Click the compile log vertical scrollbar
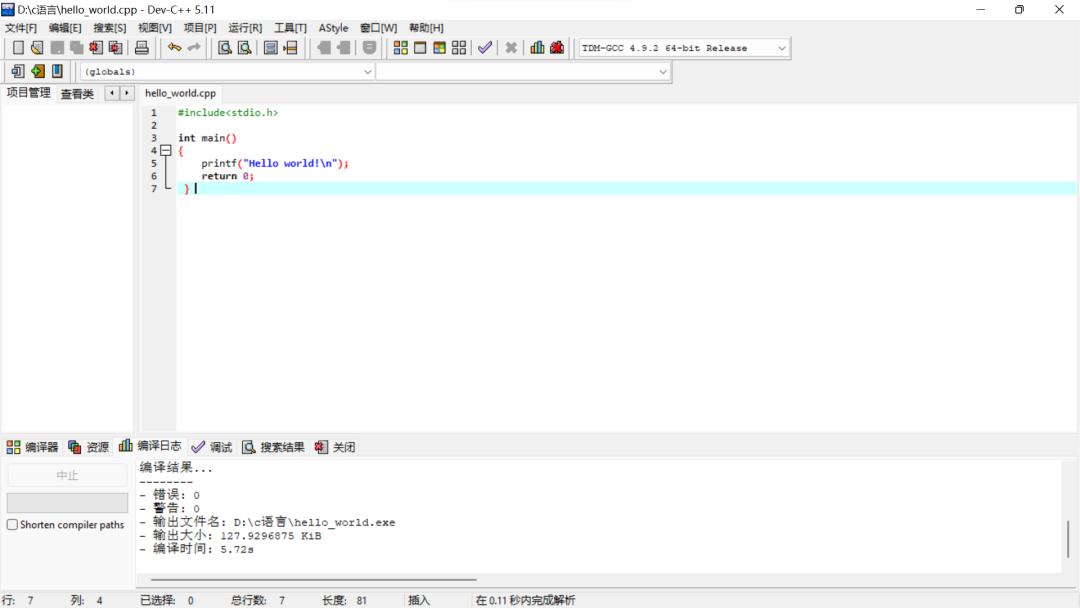This screenshot has height=608, width=1080. pos(1068,538)
